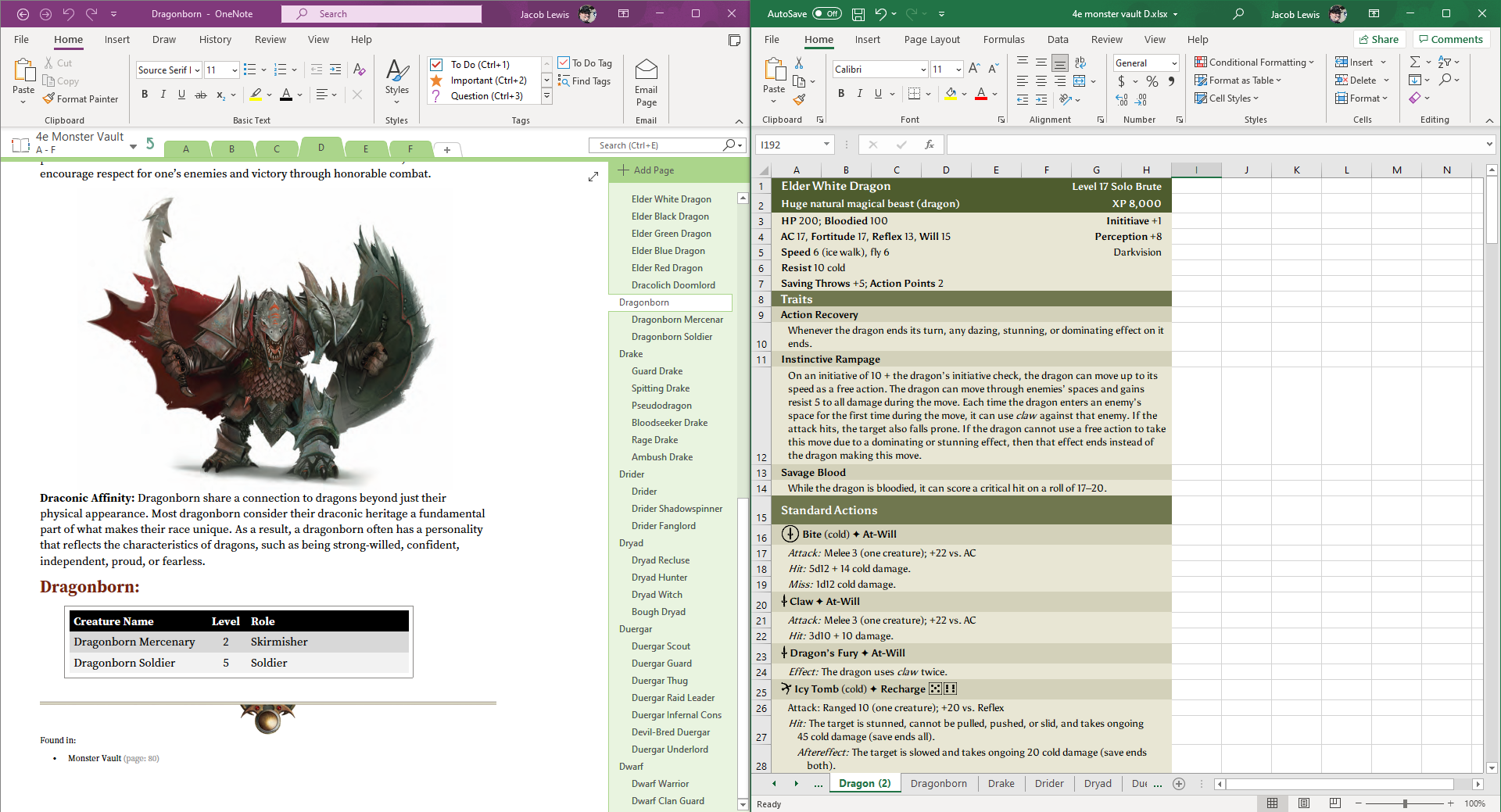Click Excel search magnifier in title bar
Viewport: 1501px width, 812px height.
point(1238,14)
